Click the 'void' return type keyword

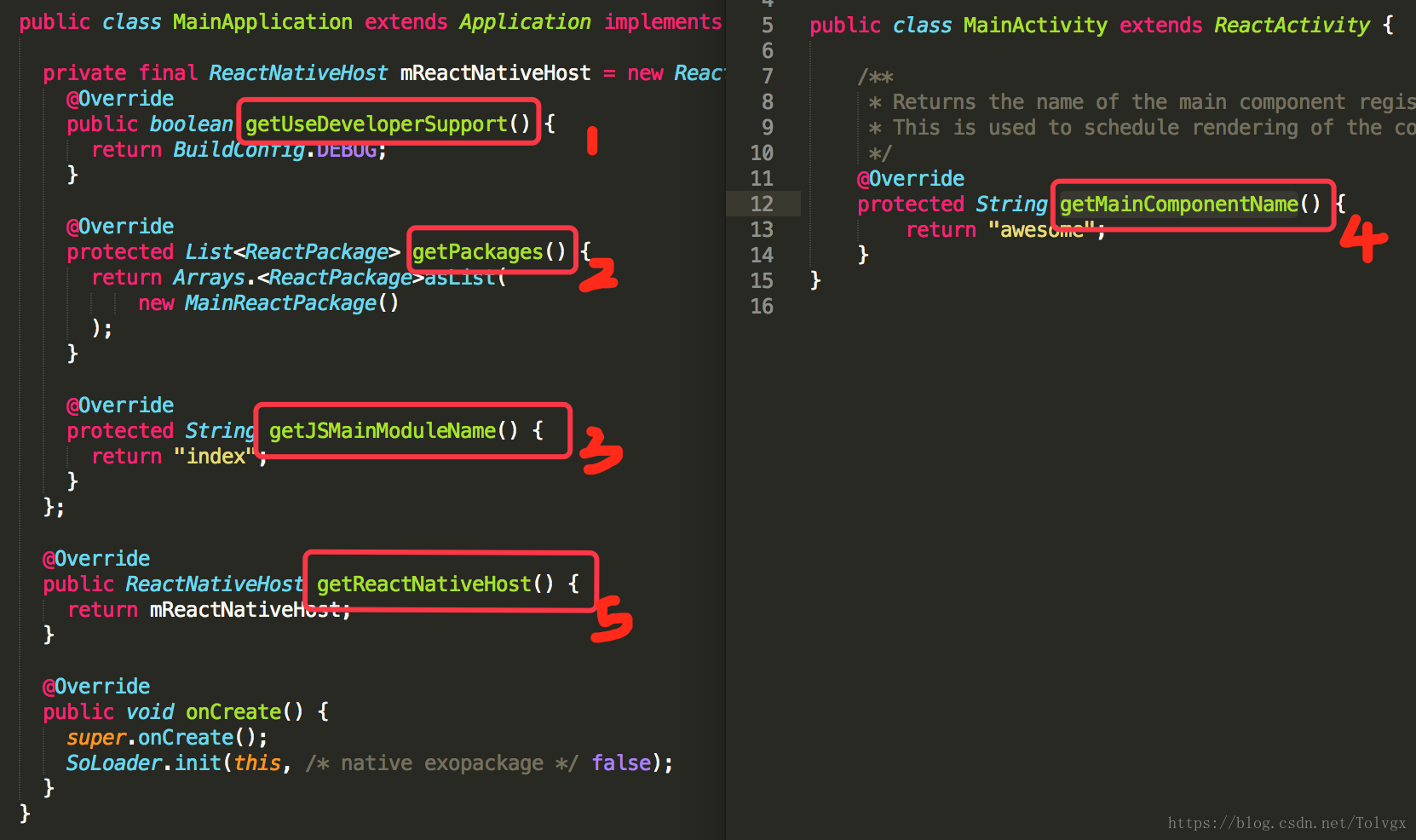pyautogui.click(x=150, y=712)
